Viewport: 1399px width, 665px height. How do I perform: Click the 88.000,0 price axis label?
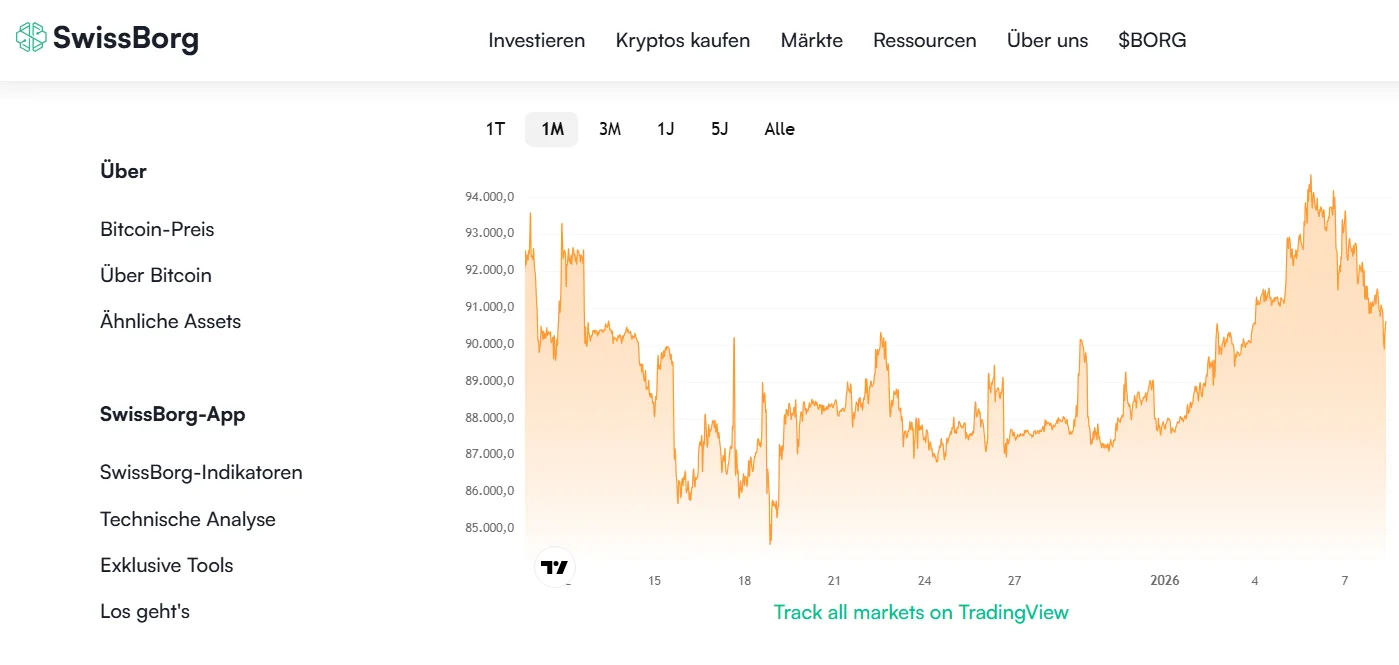(490, 418)
